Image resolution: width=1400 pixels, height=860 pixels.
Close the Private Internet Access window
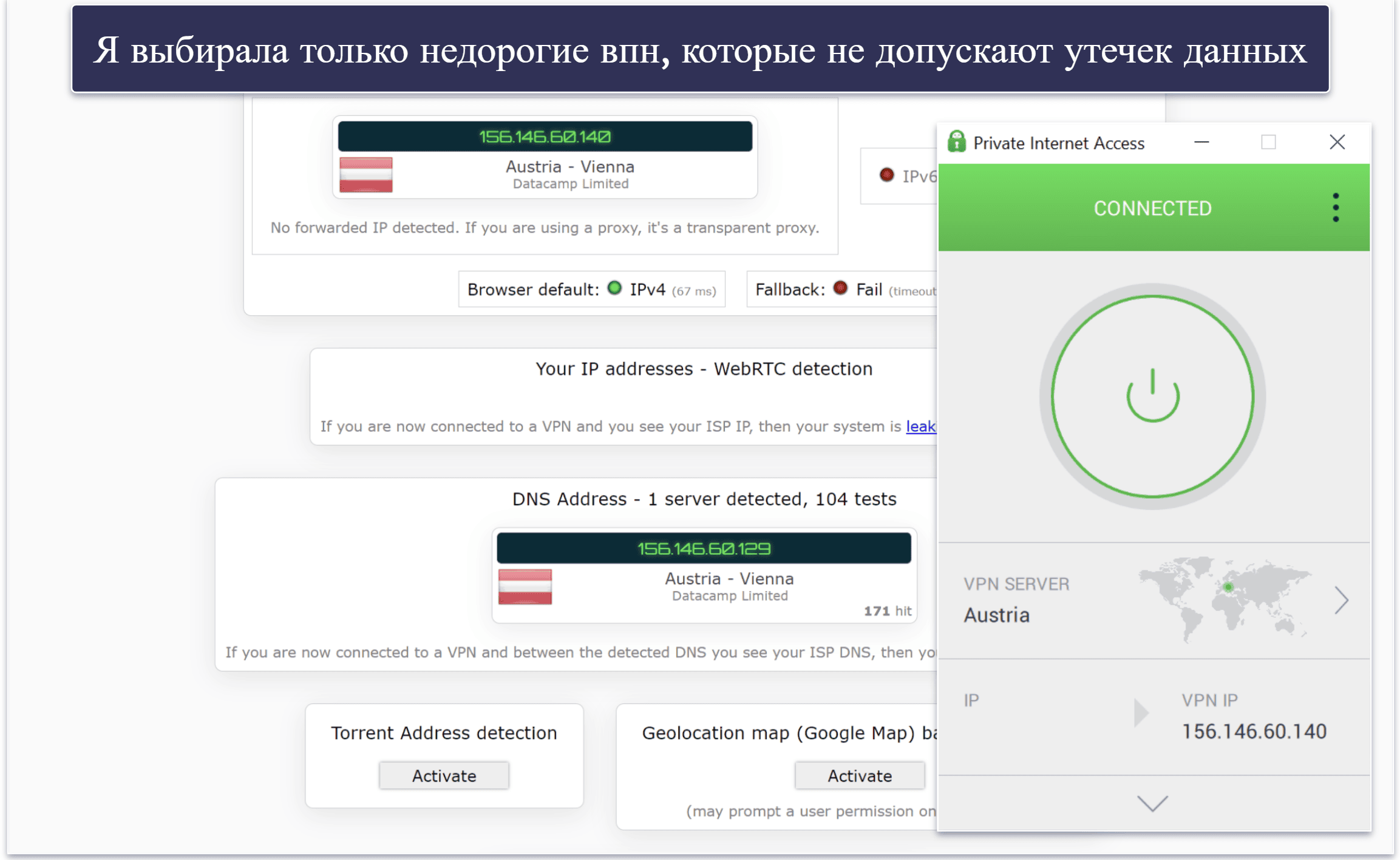pyautogui.click(x=1337, y=142)
